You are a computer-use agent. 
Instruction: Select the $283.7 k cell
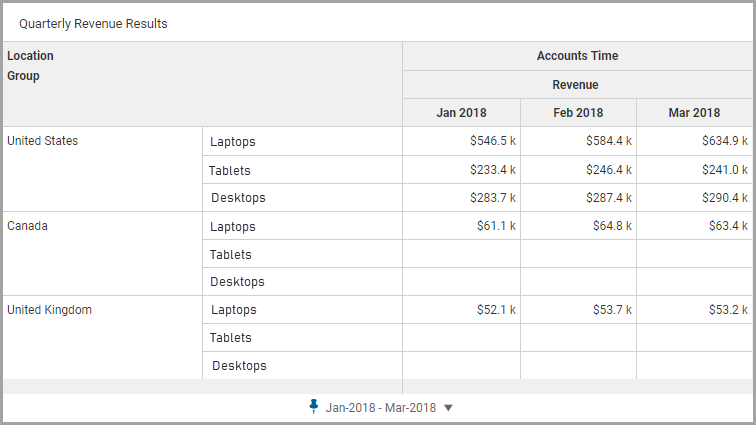coord(461,198)
